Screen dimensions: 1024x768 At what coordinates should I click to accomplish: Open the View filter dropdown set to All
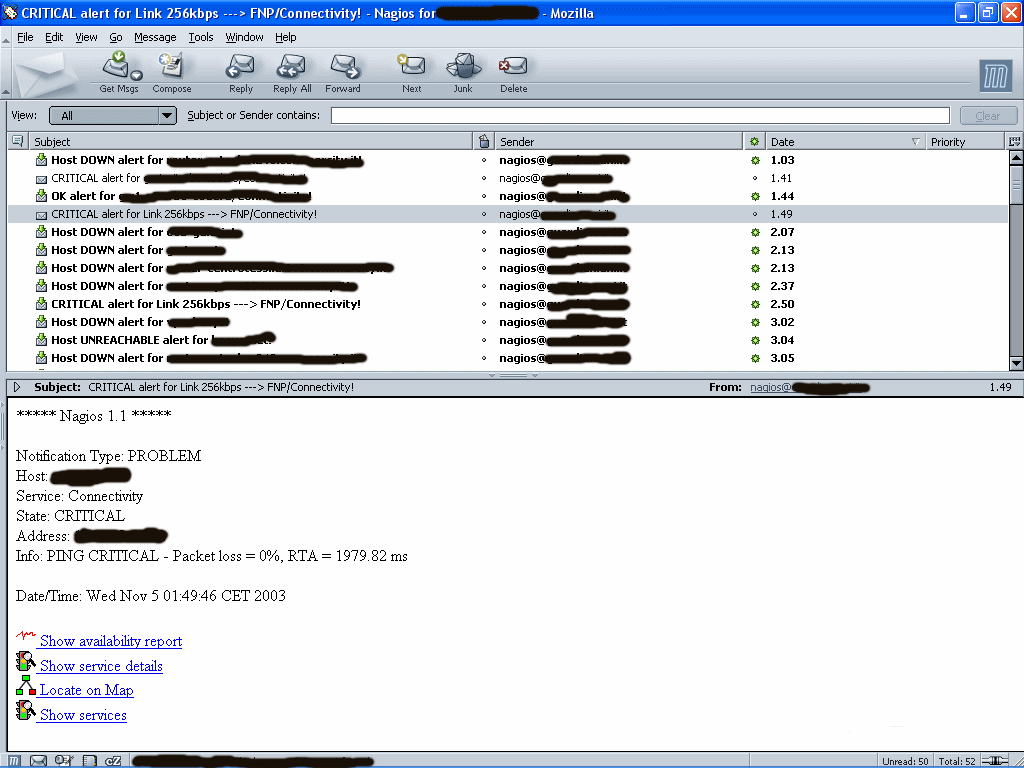[x=113, y=116]
